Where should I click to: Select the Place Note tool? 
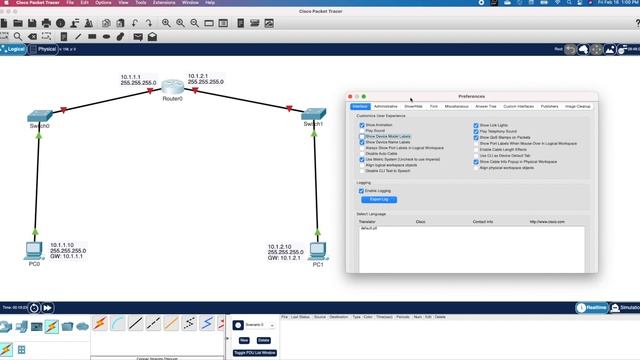click(x=64, y=37)
